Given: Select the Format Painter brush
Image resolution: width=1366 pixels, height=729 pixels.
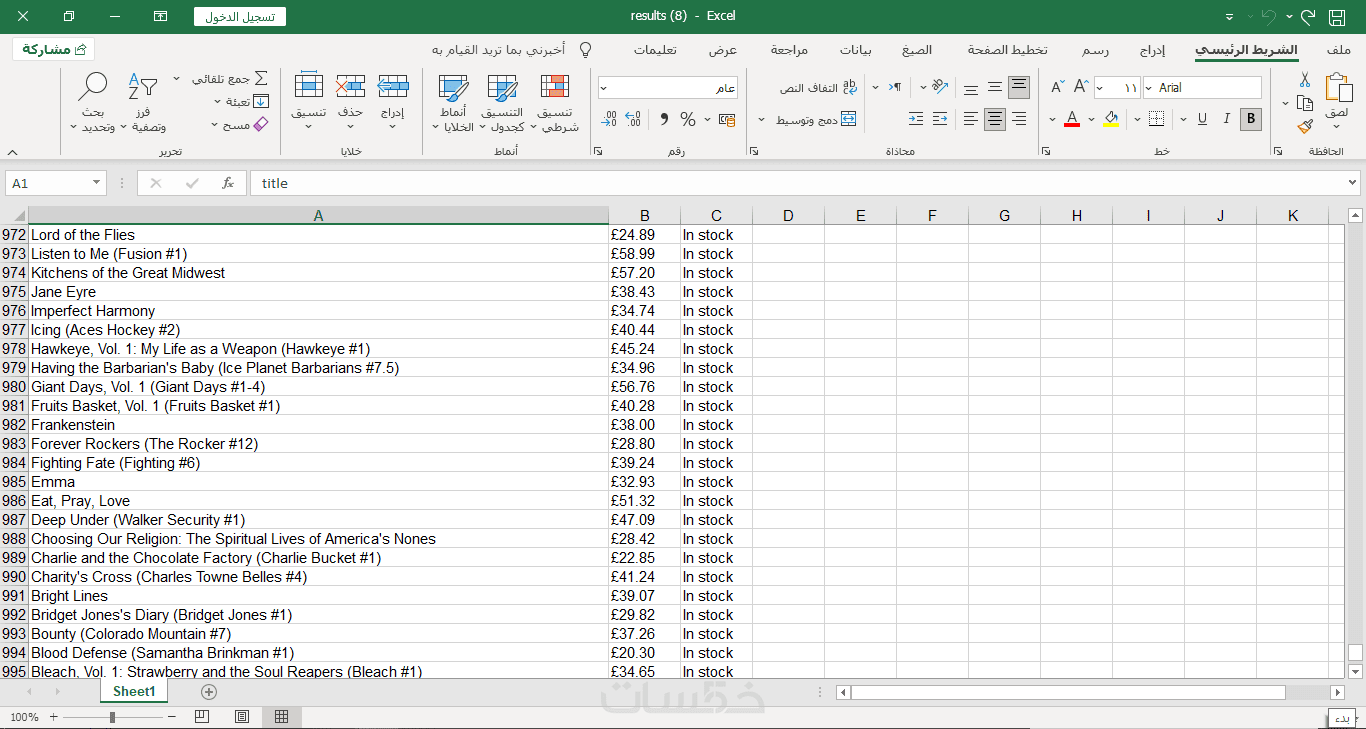Looking at the screenshot, I should 1305,126.
